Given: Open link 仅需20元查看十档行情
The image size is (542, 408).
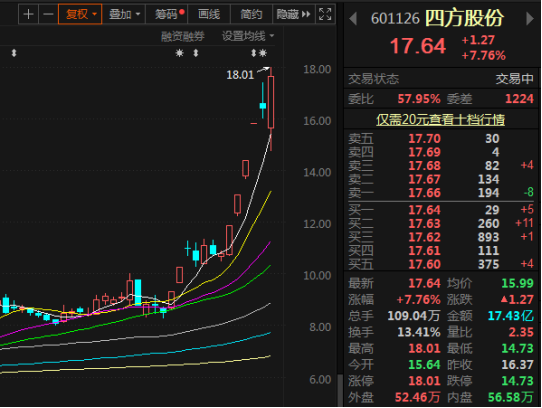Looking at the screenshot, I should point(440,120).
